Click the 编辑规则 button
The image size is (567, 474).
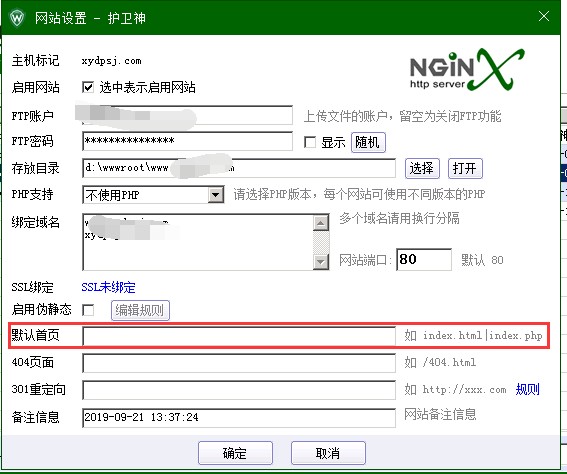pos(140,310)
